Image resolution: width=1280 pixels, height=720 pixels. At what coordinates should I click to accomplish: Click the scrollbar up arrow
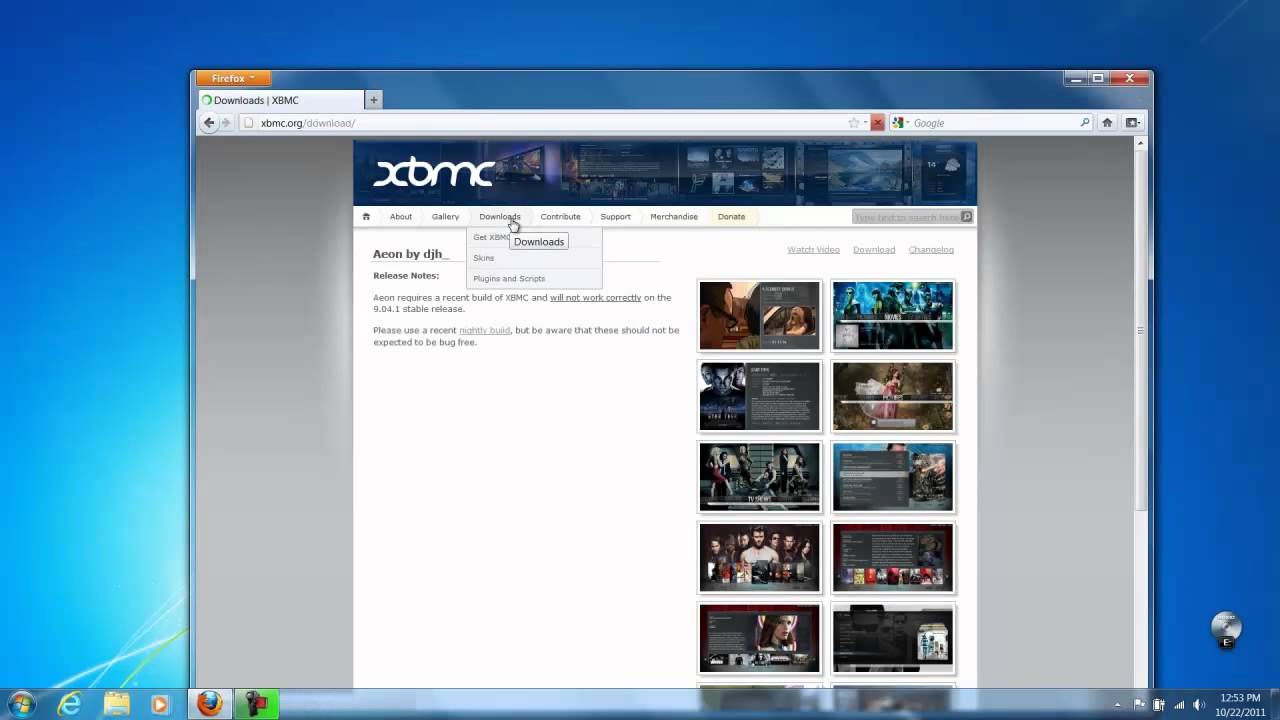(1139, 144)
